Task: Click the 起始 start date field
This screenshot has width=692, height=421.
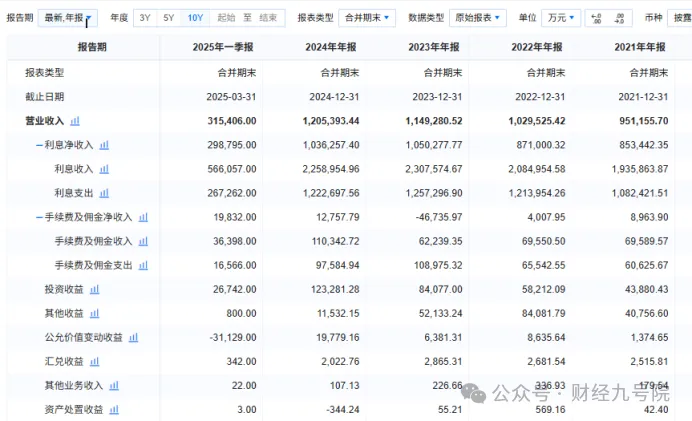Action: (226, 18)
